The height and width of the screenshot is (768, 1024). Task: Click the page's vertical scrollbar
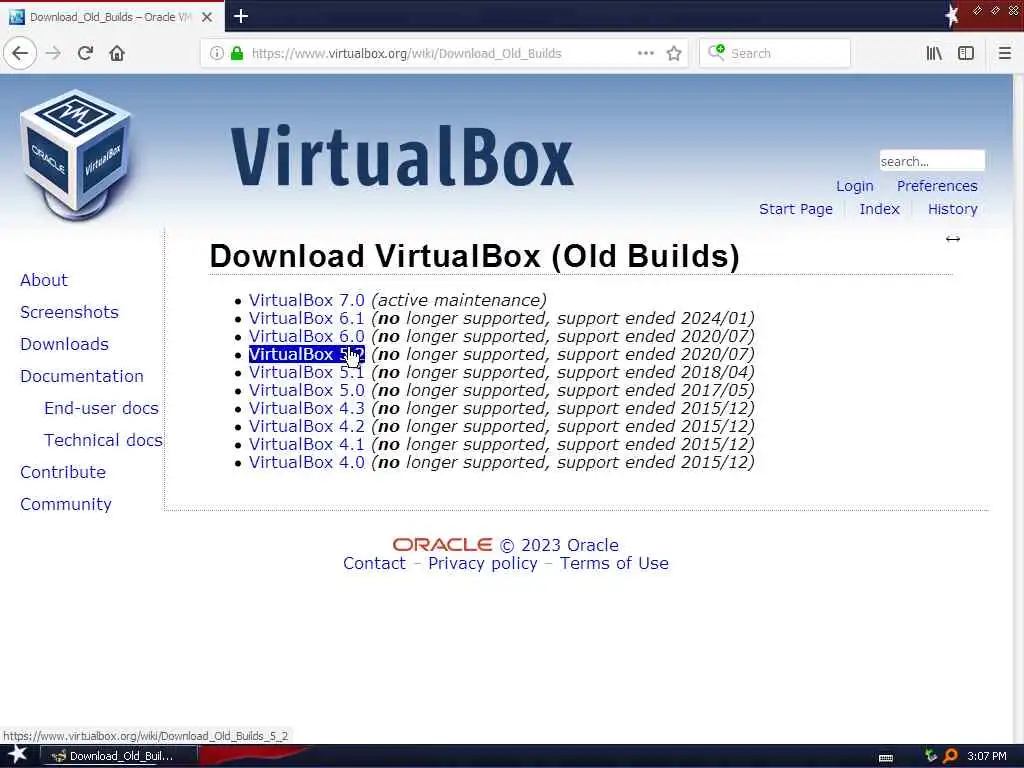(1018, 408)
